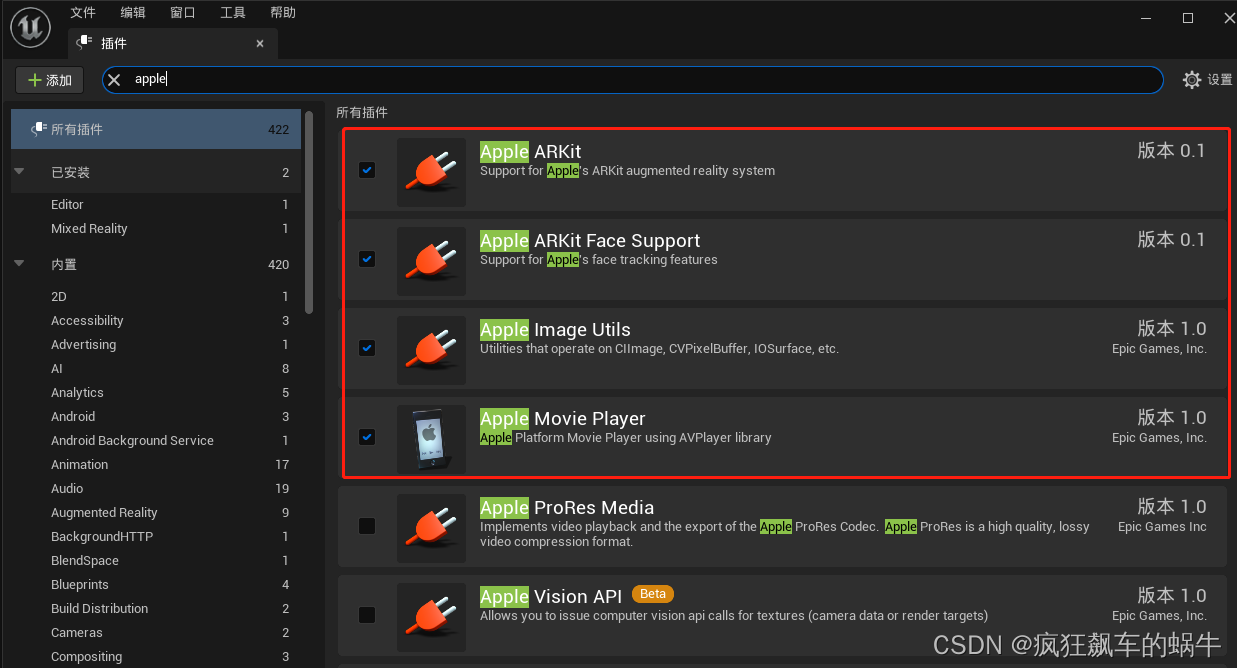1237x668 pixels.
Task: Click the Apple Image Utils plug icon
Action: (x=431, y=350)
